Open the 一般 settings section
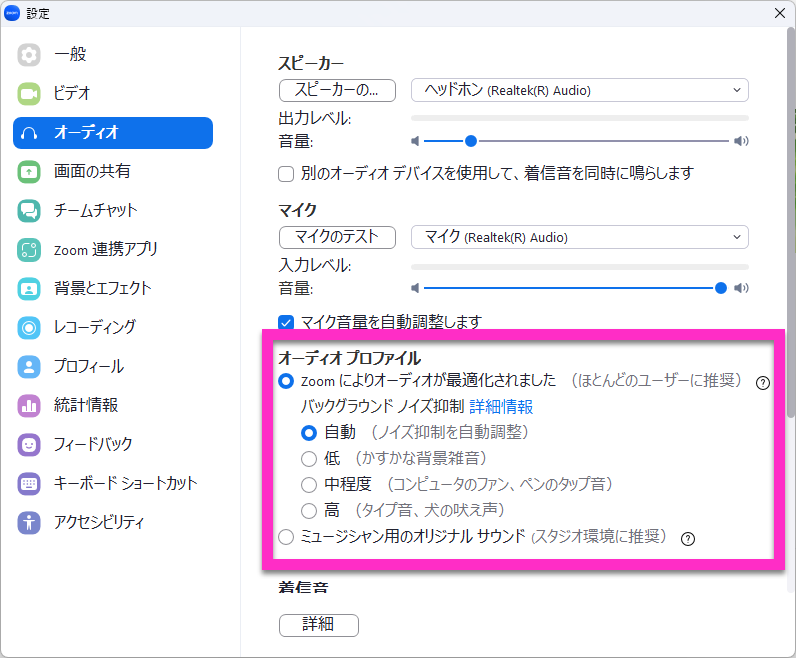 [113, 54]
